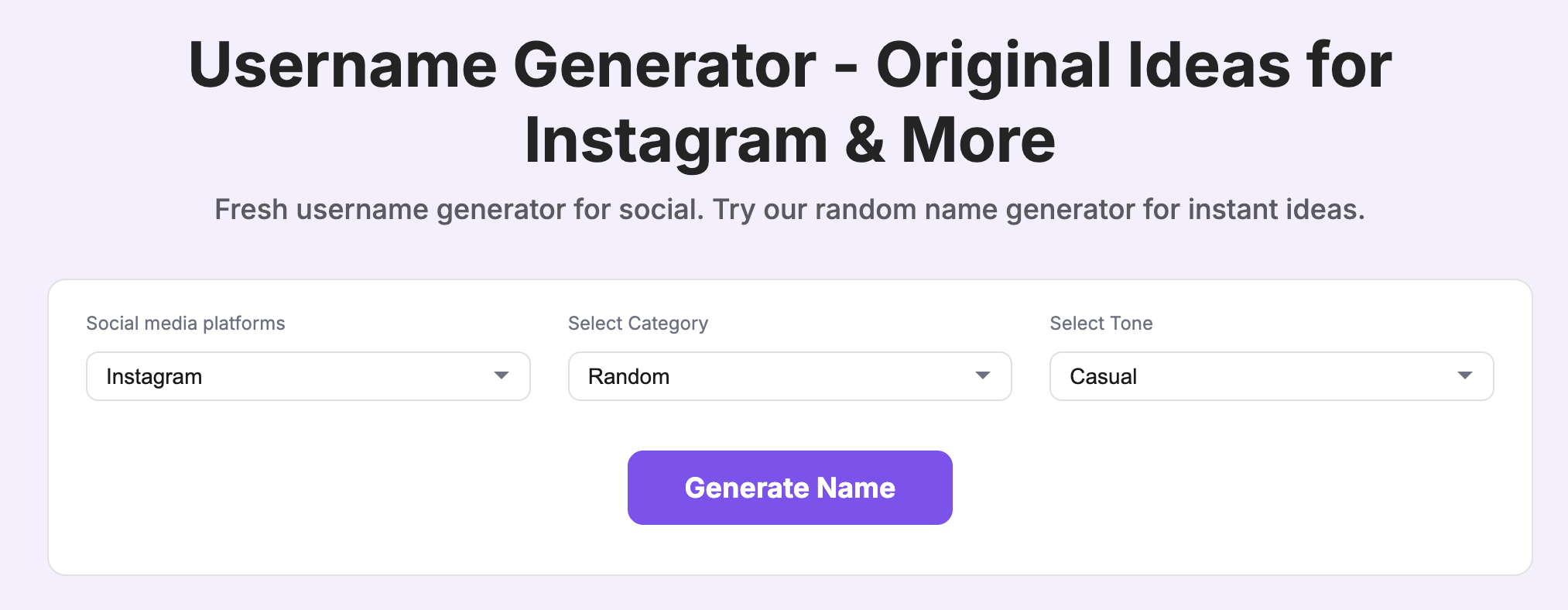Click the selected "Instagram" platform value
This screenshot has width=1568, height=610.
click(154, 377)
